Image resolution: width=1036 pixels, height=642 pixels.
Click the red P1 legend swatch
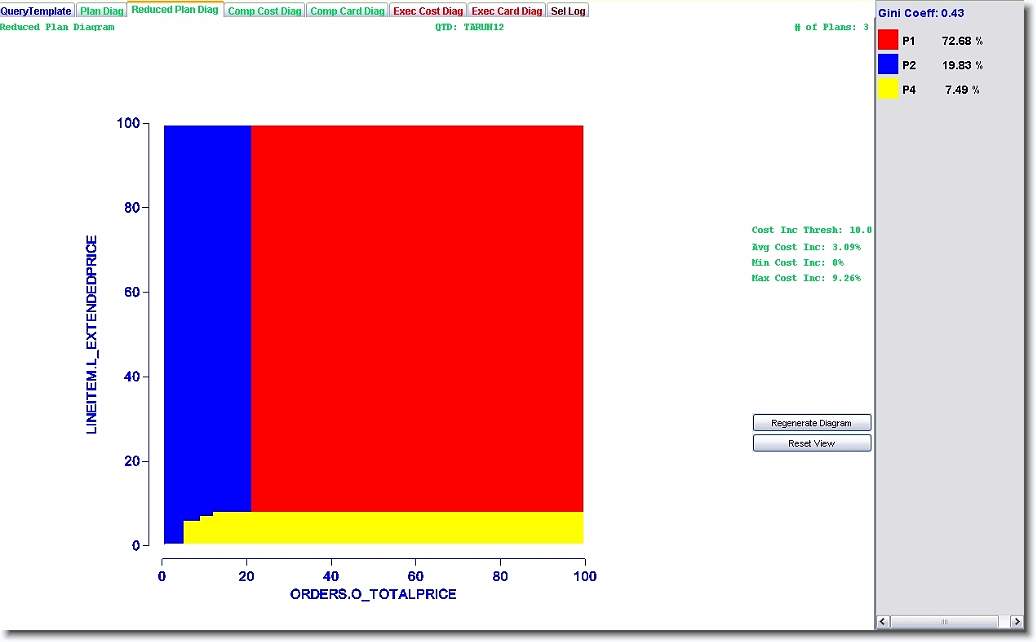click(x=888, y=41)
